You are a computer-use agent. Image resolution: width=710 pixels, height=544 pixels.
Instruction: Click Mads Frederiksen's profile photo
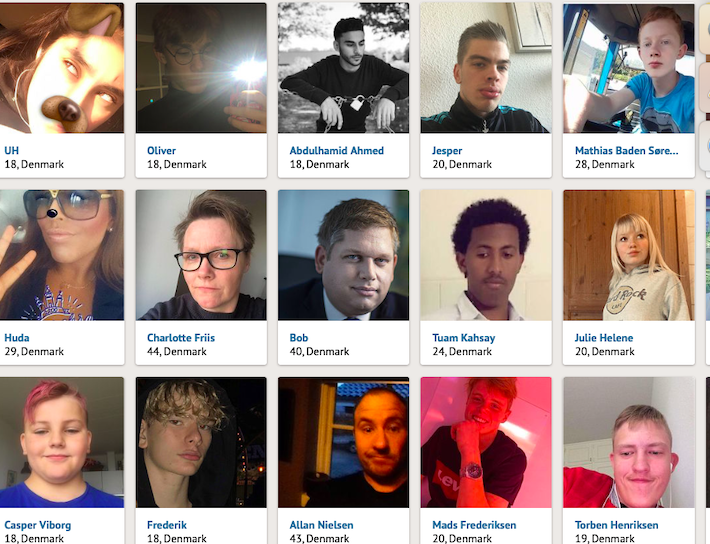coord(486,442)
